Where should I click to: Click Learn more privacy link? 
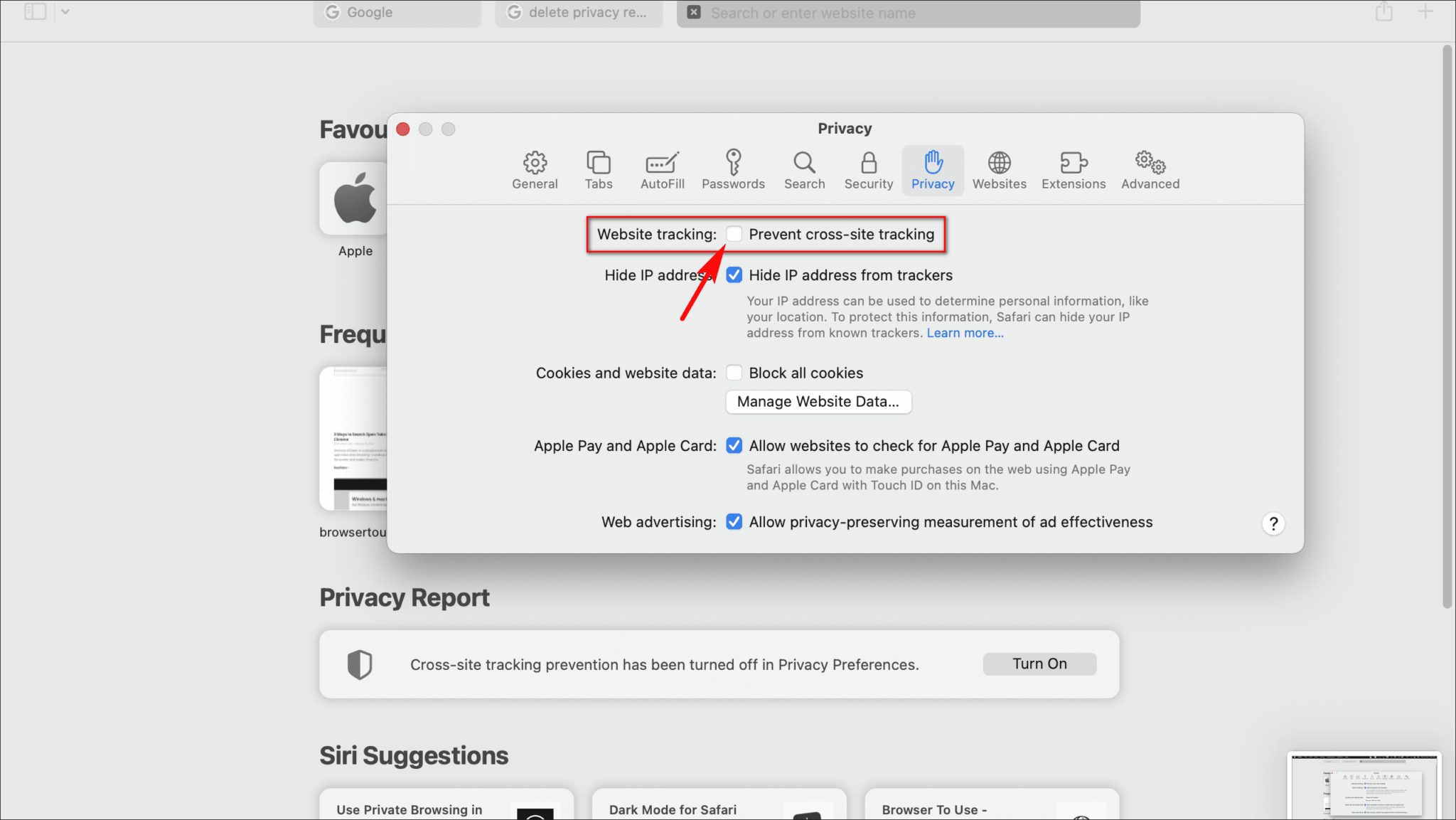965,333
